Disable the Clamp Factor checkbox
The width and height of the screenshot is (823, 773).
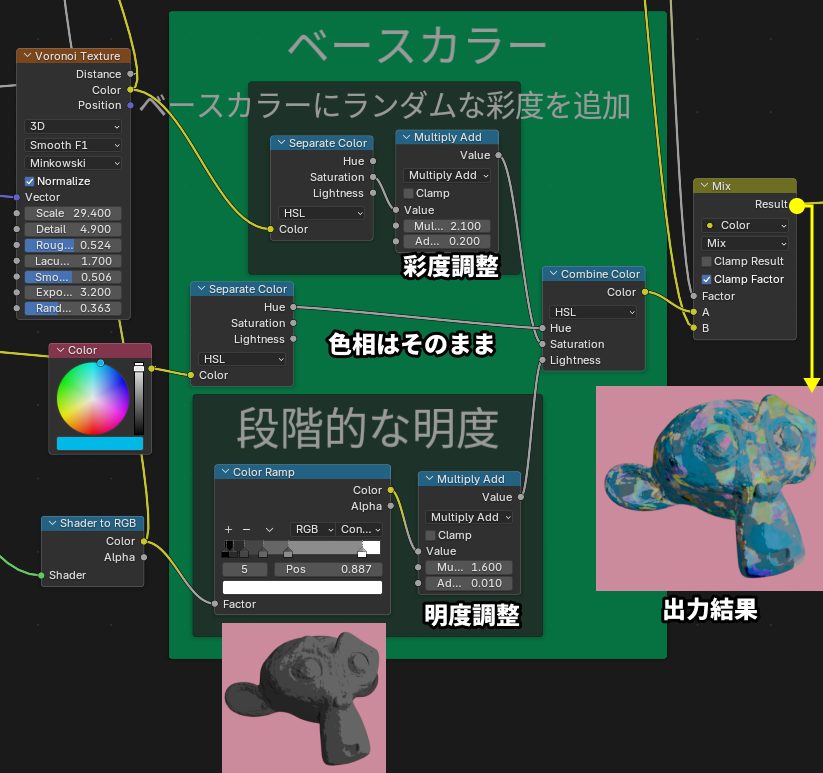point(707,279)
